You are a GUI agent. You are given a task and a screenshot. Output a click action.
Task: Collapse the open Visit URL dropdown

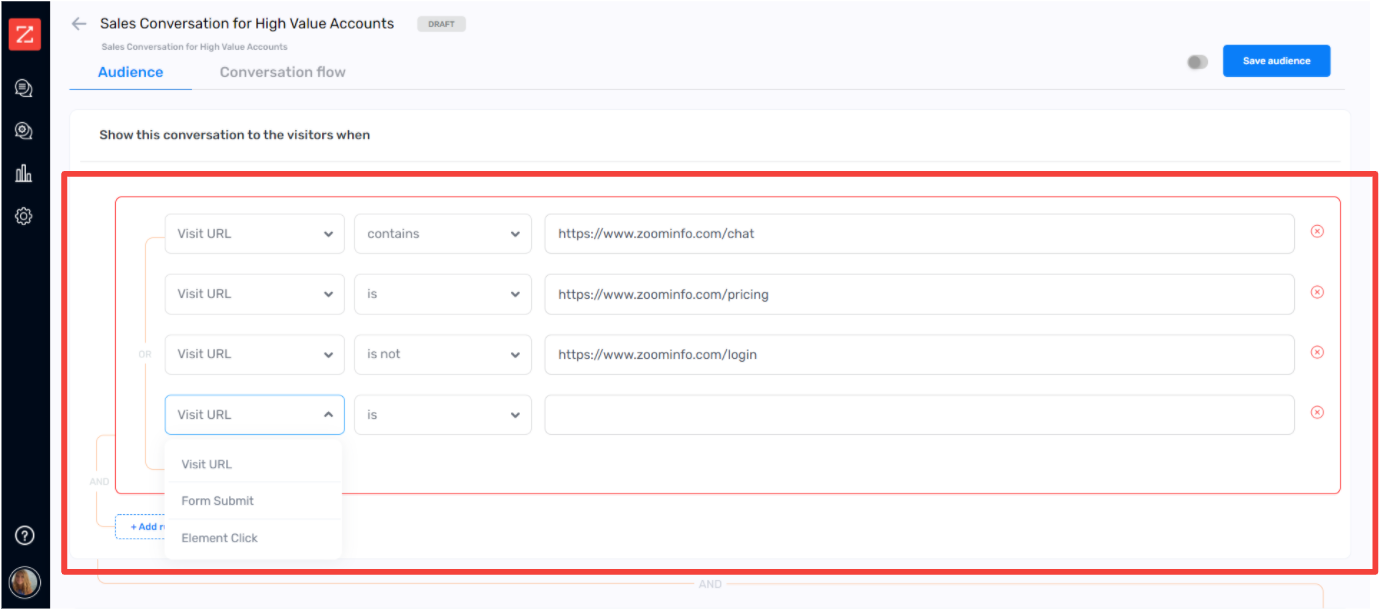254,414
